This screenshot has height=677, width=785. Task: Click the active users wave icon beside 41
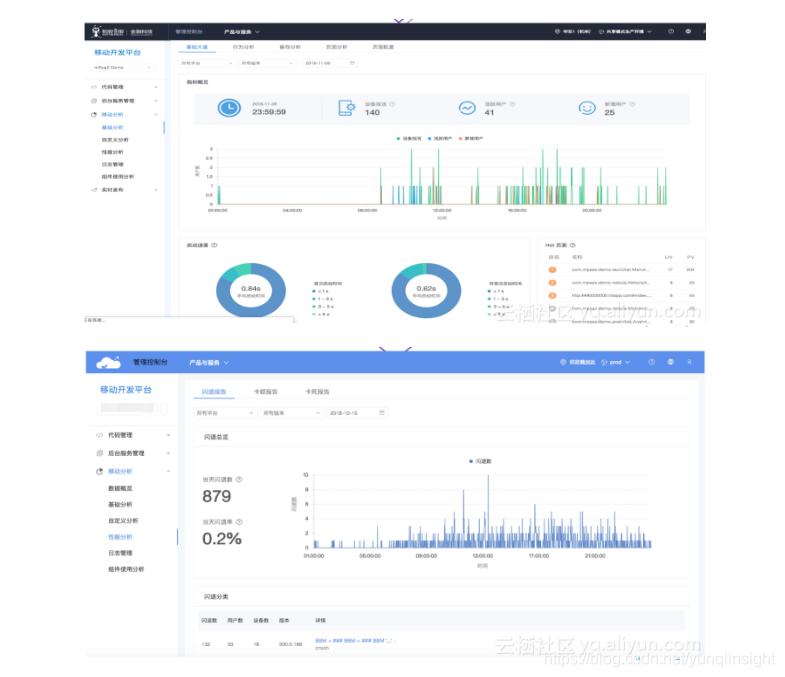pos(467,108)
